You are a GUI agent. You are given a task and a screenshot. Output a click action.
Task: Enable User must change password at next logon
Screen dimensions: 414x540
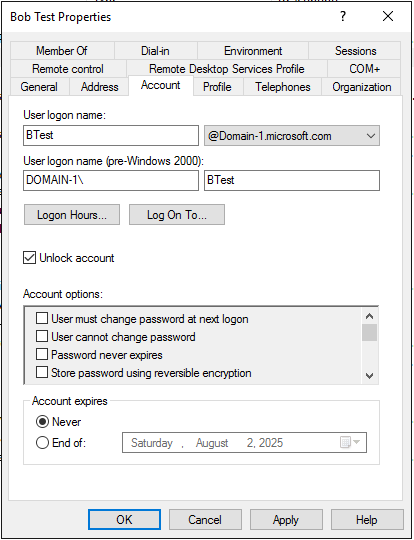[42, 319]
